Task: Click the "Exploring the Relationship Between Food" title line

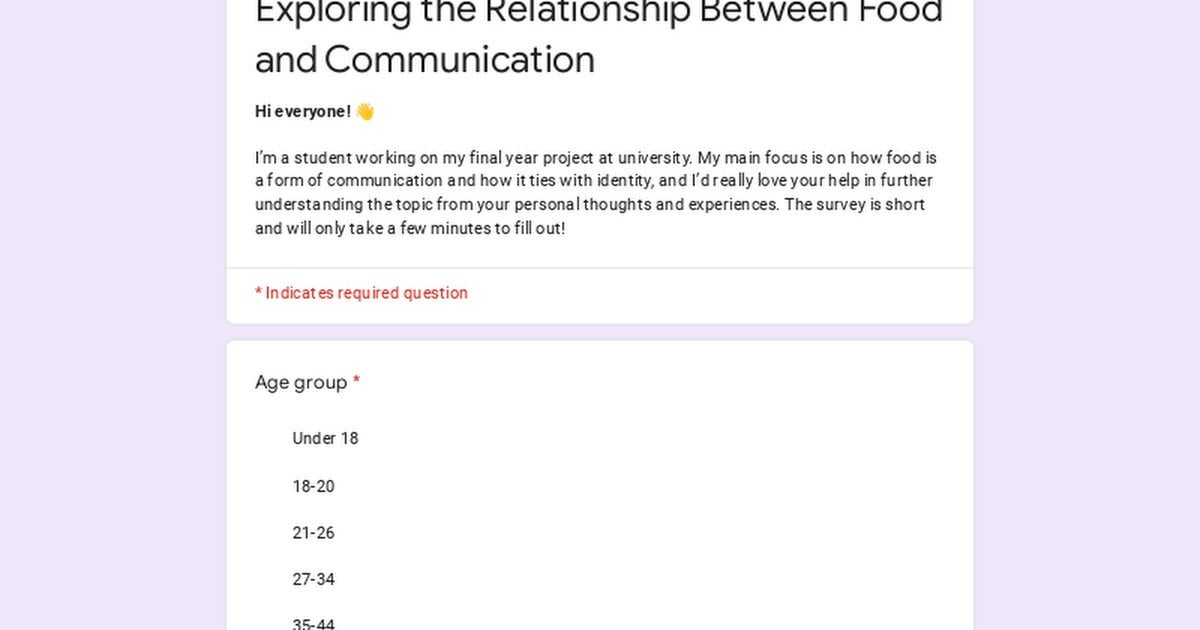Action: pos(599,12)
